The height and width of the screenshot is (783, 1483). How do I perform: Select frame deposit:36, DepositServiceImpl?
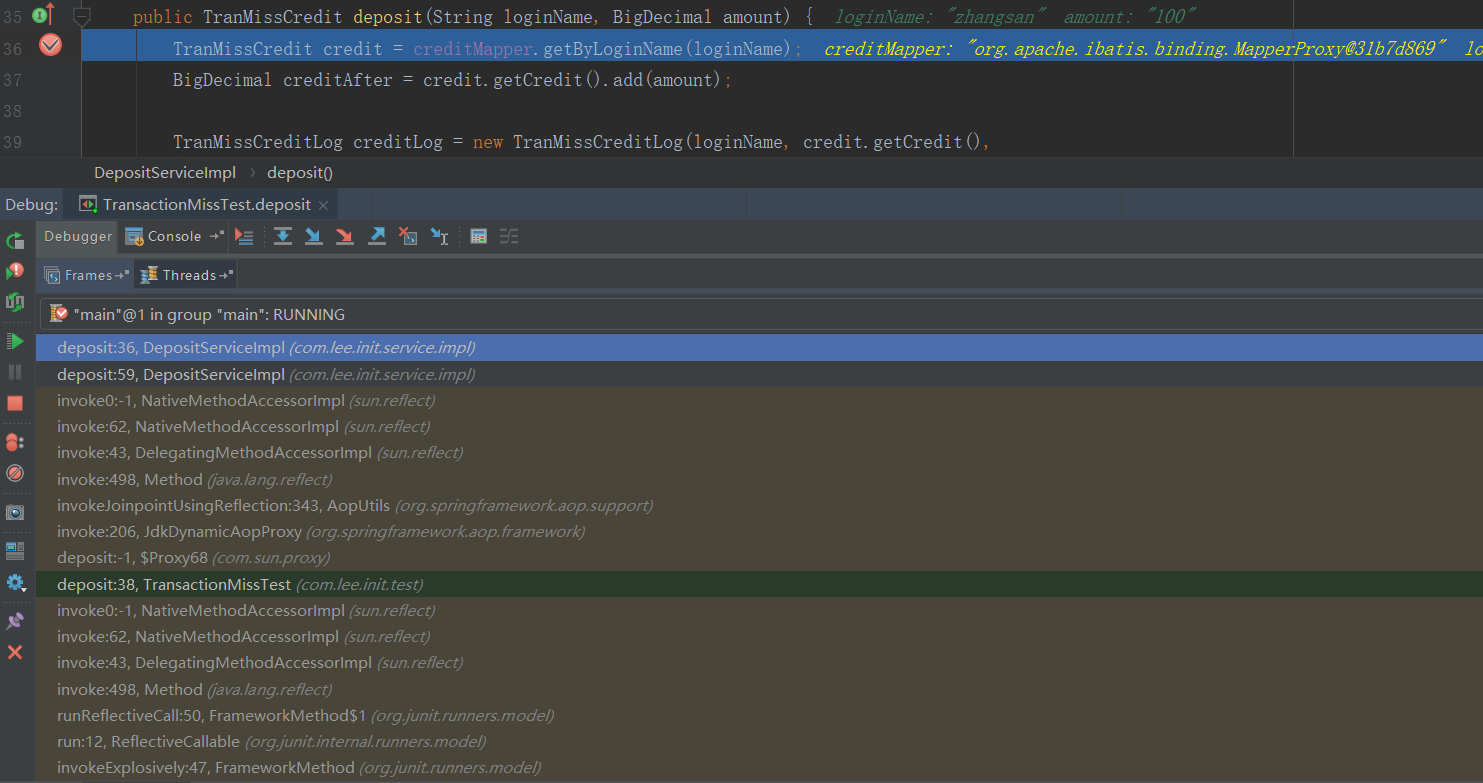[759, 348]
